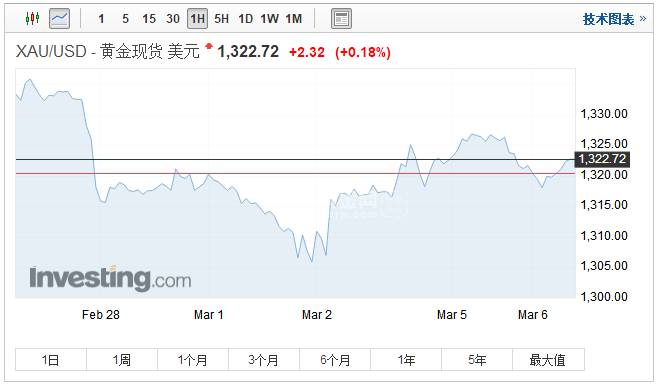The image size is (657, 386).
Task: Switch to 1D interval
Action: tap(246, 19)
